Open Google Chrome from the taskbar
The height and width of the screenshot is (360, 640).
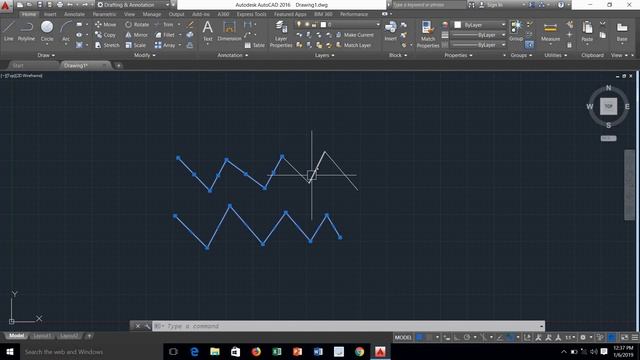click(x=359, y=351)
